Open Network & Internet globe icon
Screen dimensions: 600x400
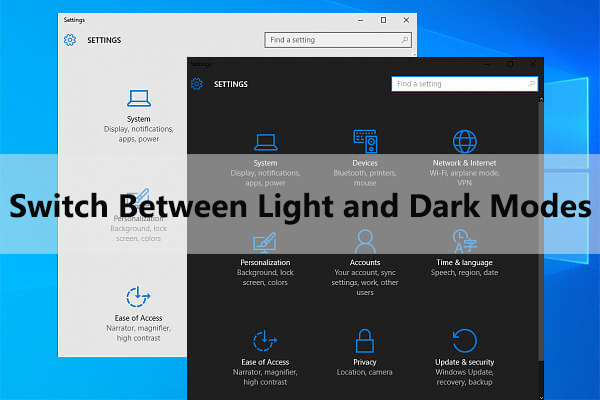click(x=465, y=141)
